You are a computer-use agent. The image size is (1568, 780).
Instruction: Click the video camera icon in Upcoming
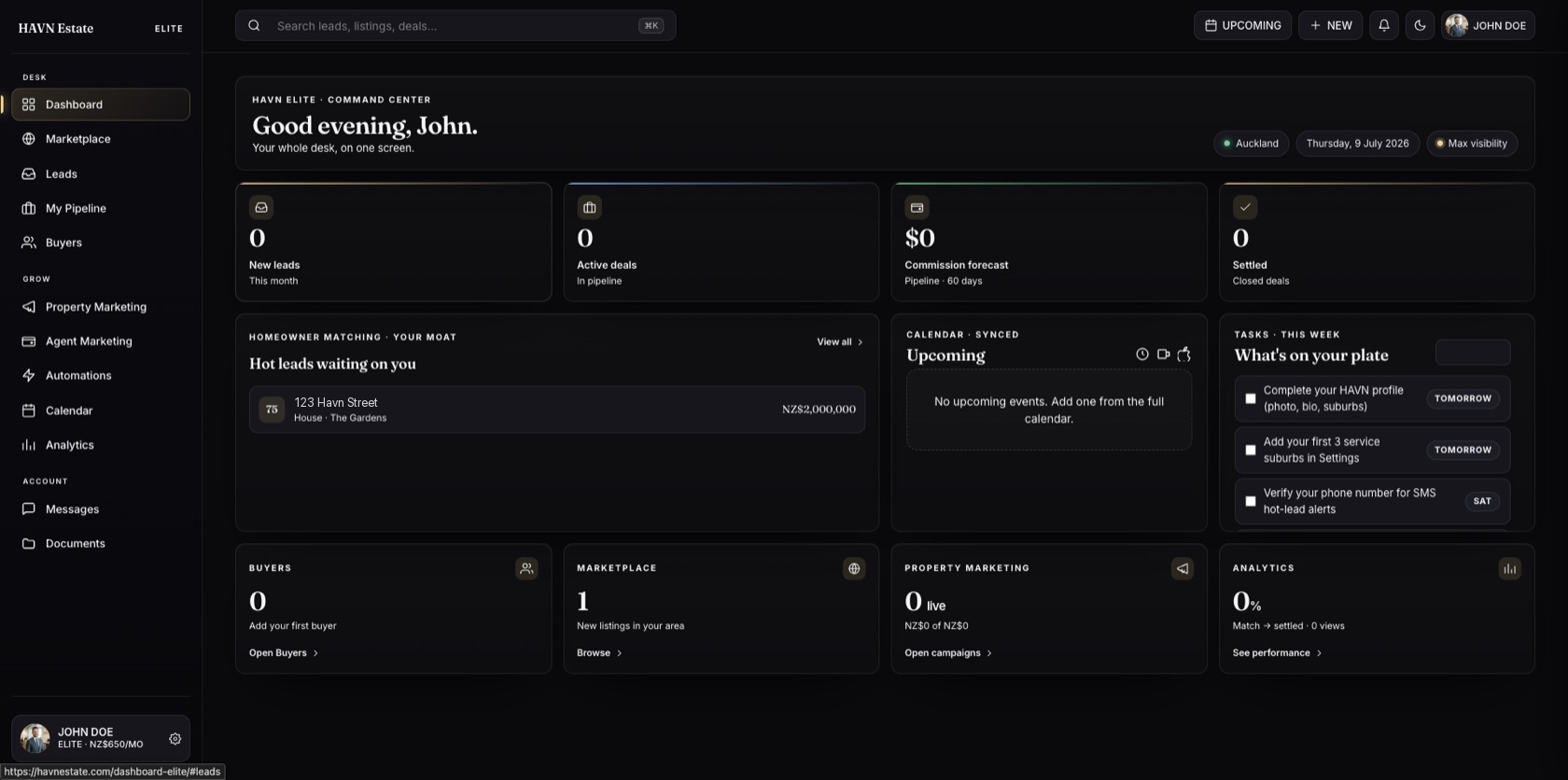tap(1163, 355)
